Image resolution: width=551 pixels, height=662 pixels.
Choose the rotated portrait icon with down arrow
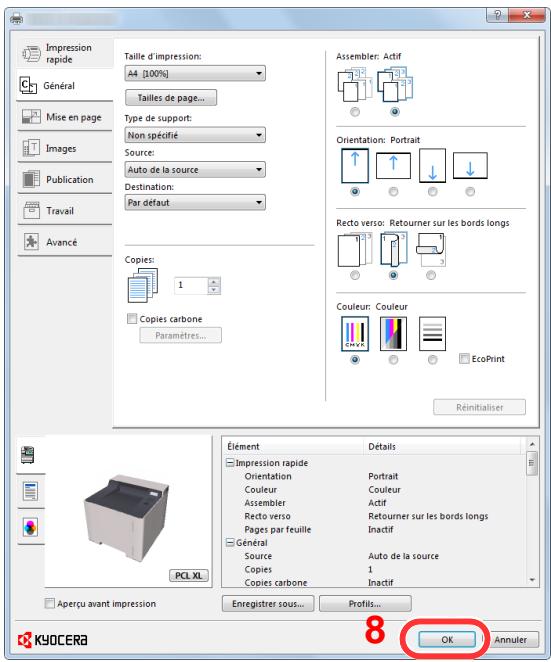click(432, 166)
